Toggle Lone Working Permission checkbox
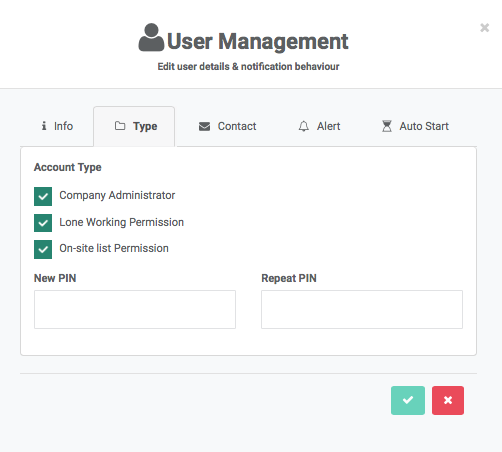 click(x=43, y=223)
